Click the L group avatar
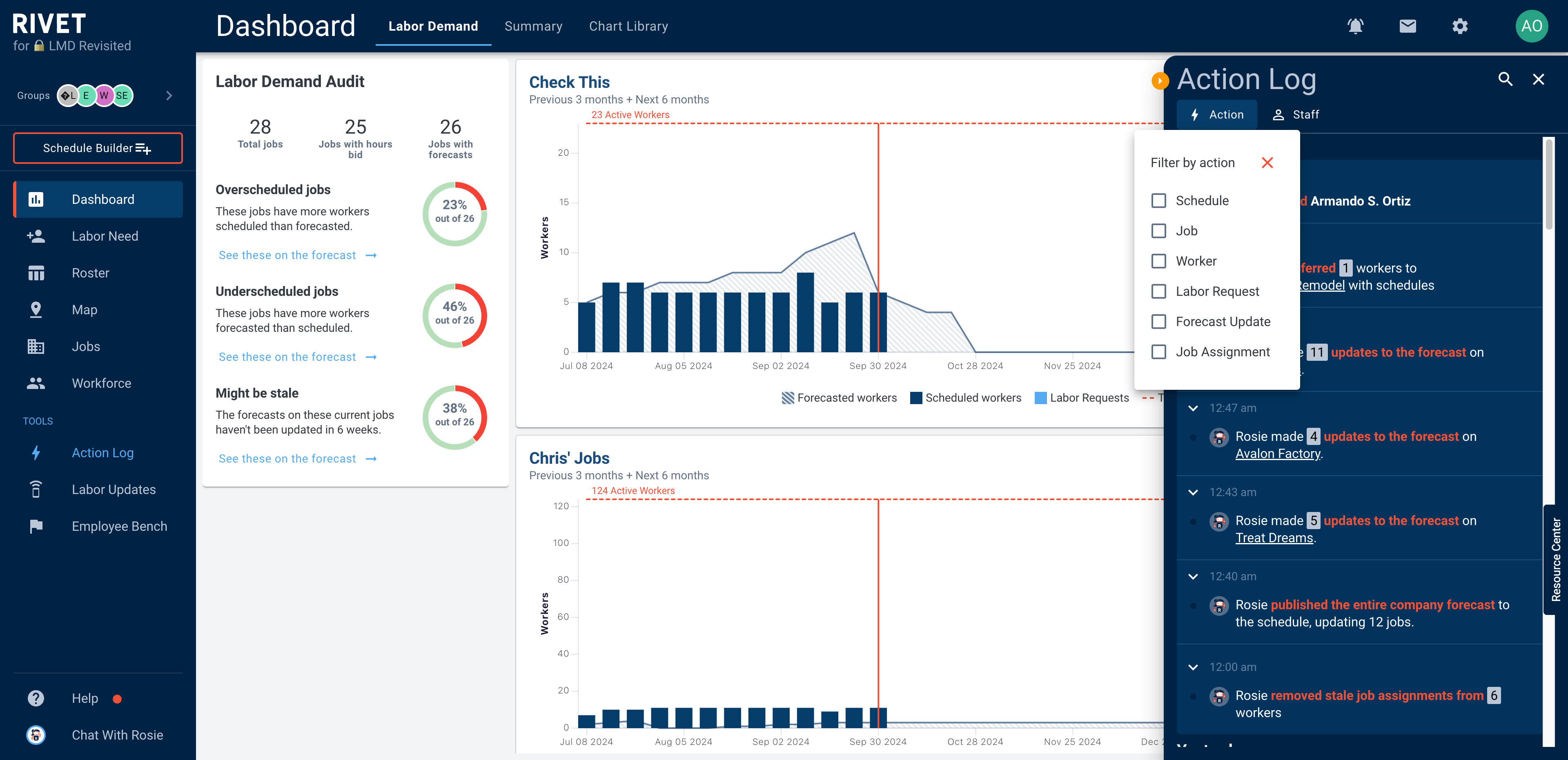Viewport: 1568px width, 760px height. point(68,96)
